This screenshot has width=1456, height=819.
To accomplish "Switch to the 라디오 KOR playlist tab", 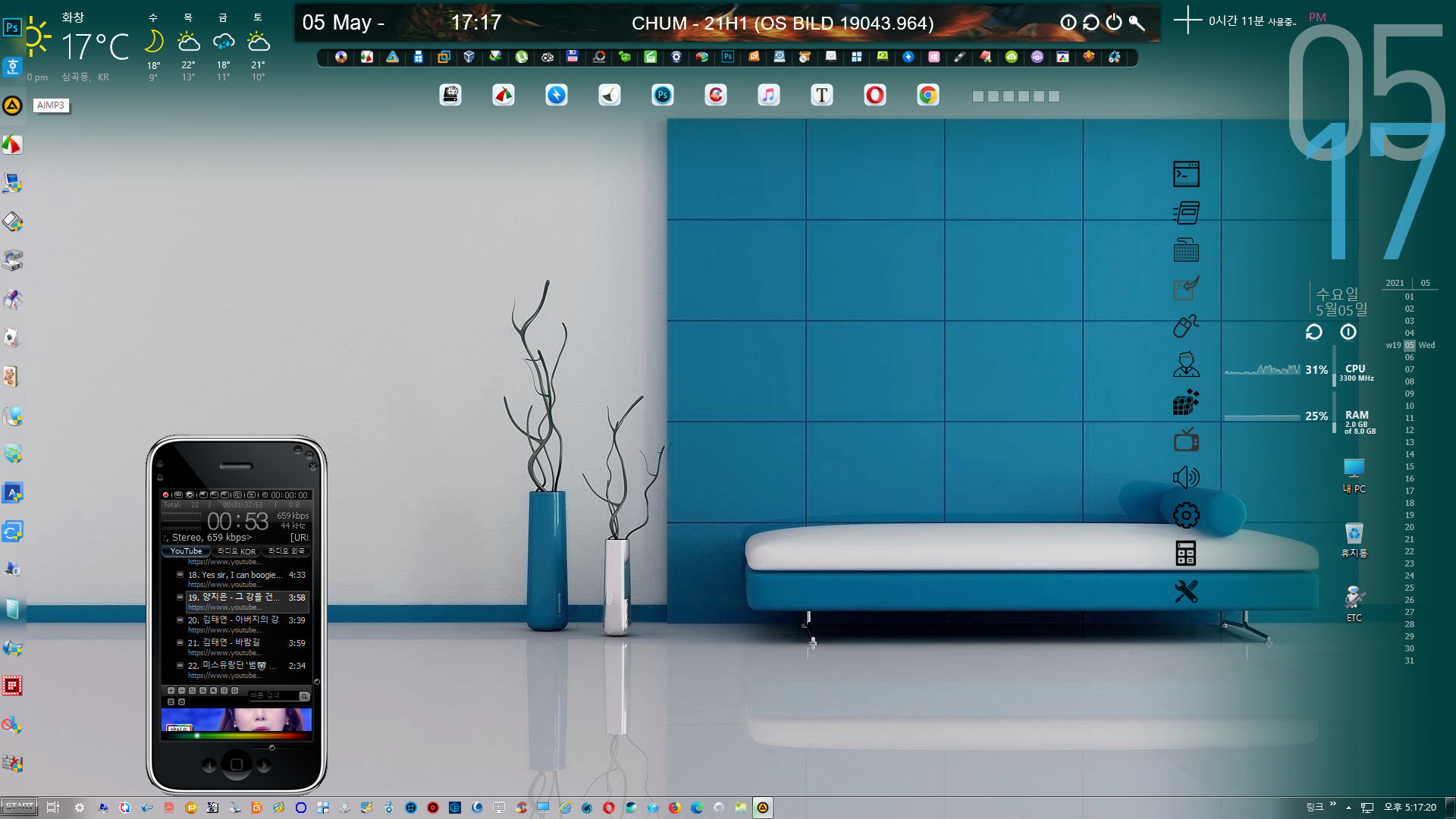I will coord(236,551).
